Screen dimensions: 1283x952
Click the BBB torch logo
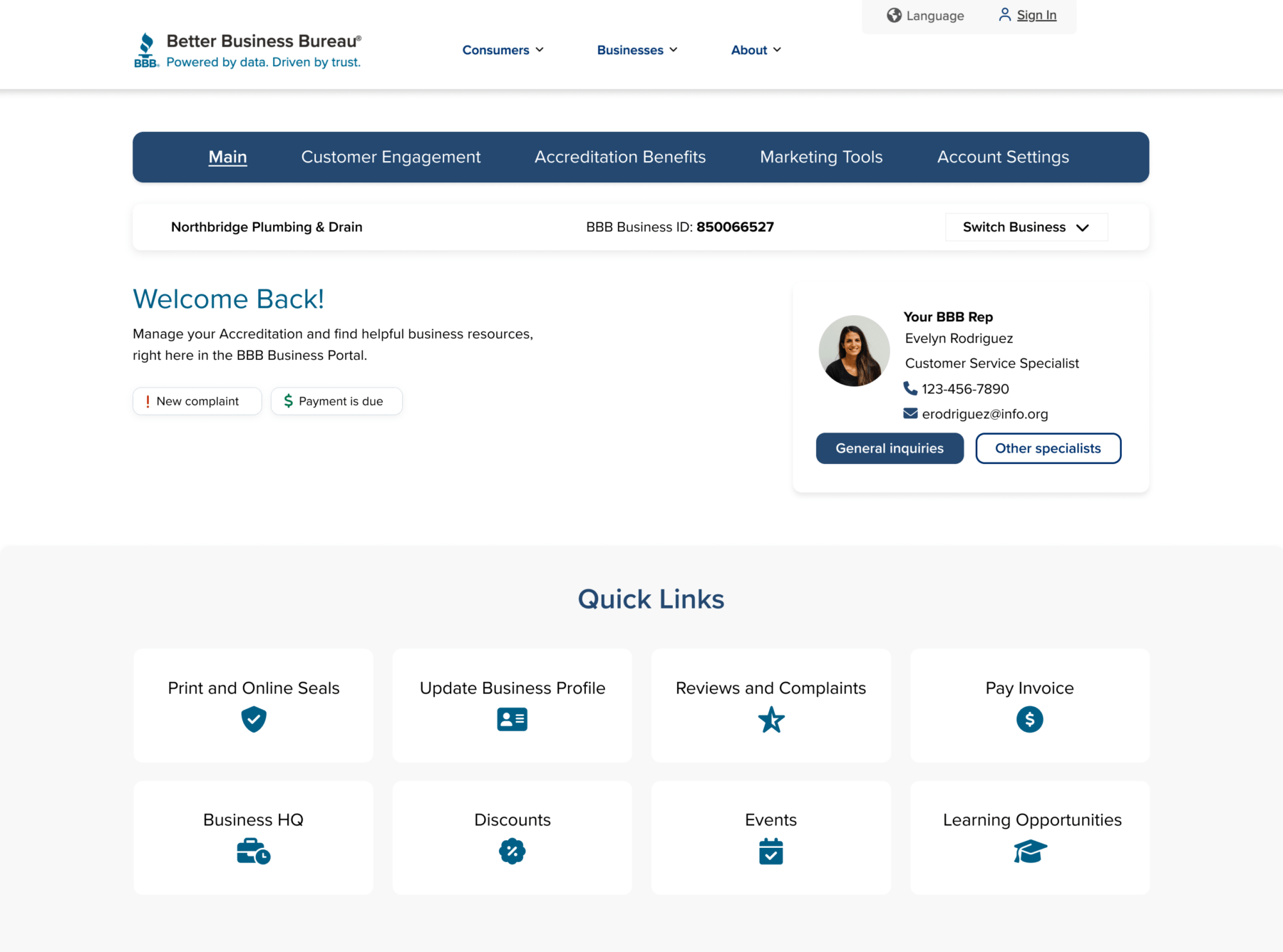146,50
